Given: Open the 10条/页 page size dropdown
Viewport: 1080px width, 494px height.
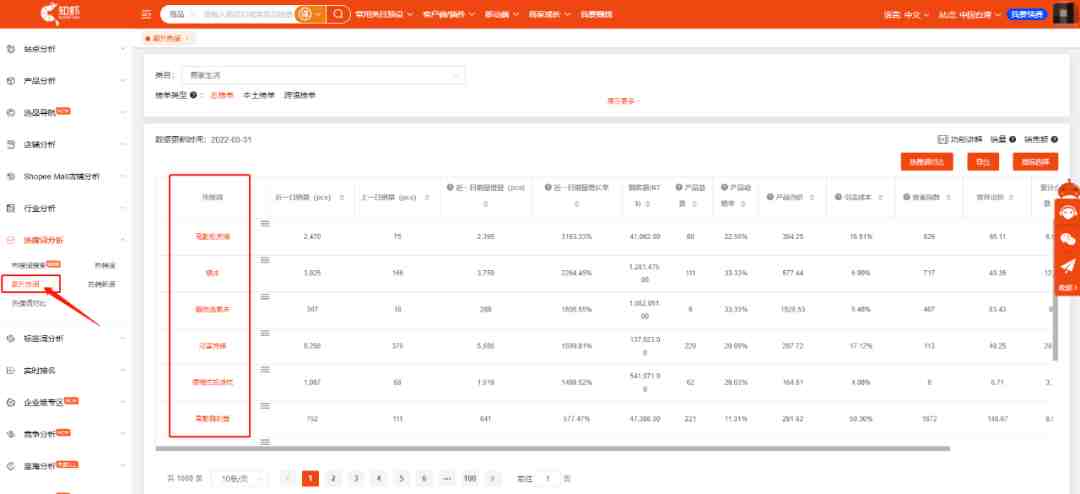Looking at the screenshot, I should tap(240, 478).
